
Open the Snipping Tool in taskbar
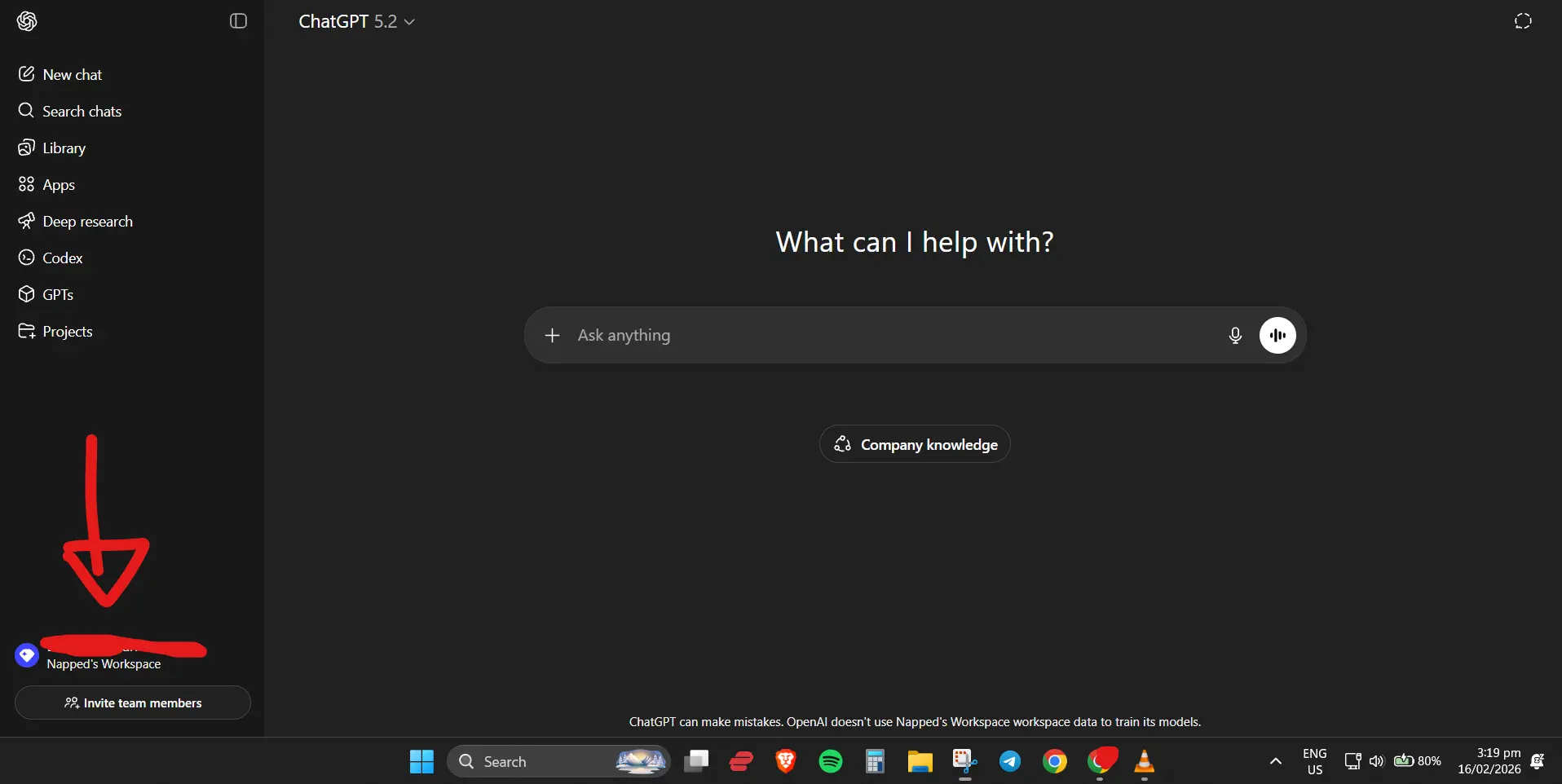965,761
